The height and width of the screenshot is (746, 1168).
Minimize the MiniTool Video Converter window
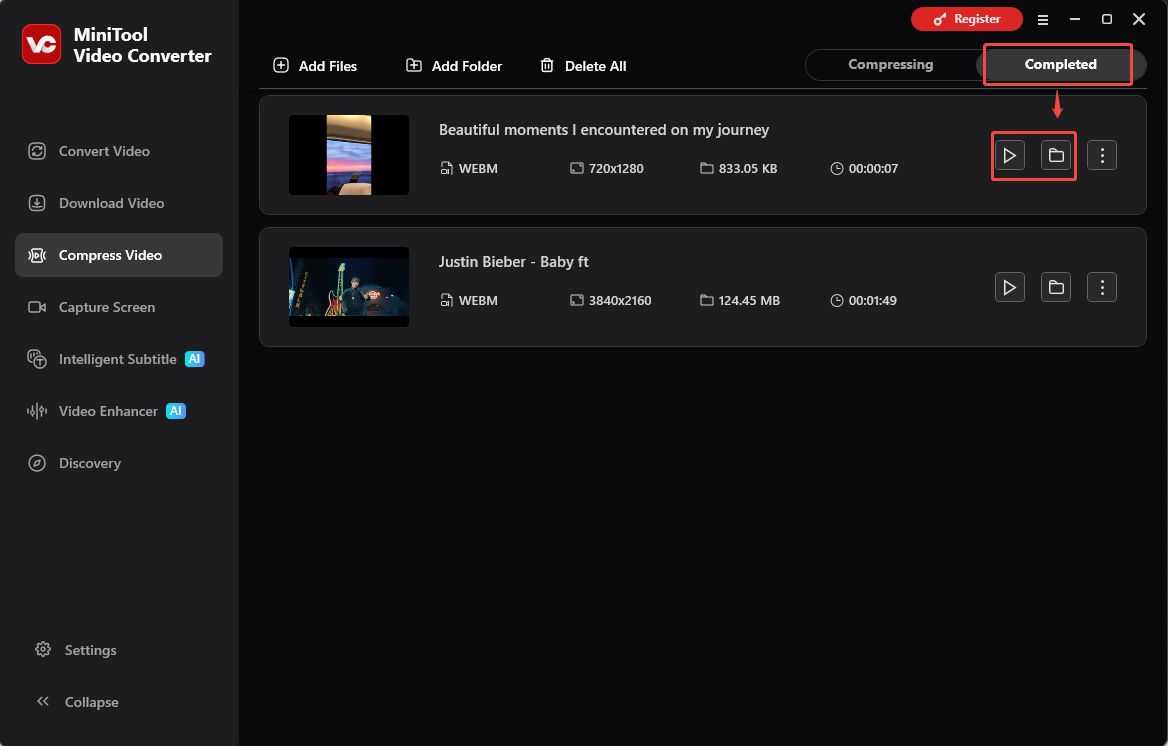[x=1075, y=19]
